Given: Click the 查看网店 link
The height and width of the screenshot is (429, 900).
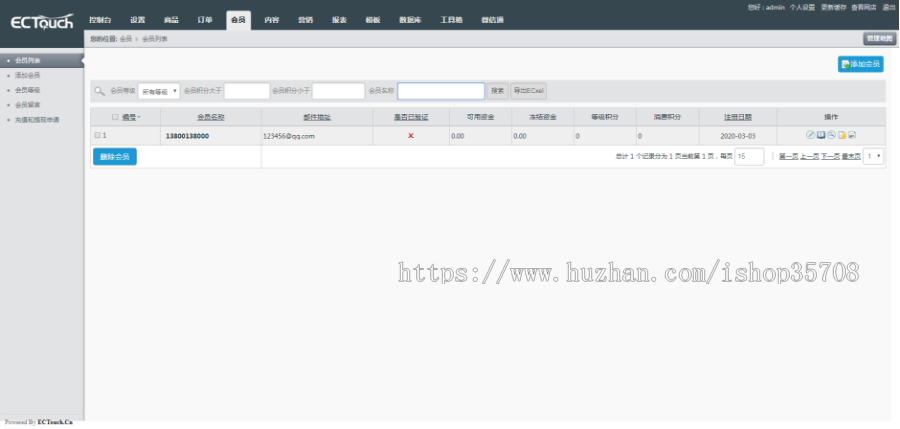Looking at the screenshot, I should [x=864, y=7].
